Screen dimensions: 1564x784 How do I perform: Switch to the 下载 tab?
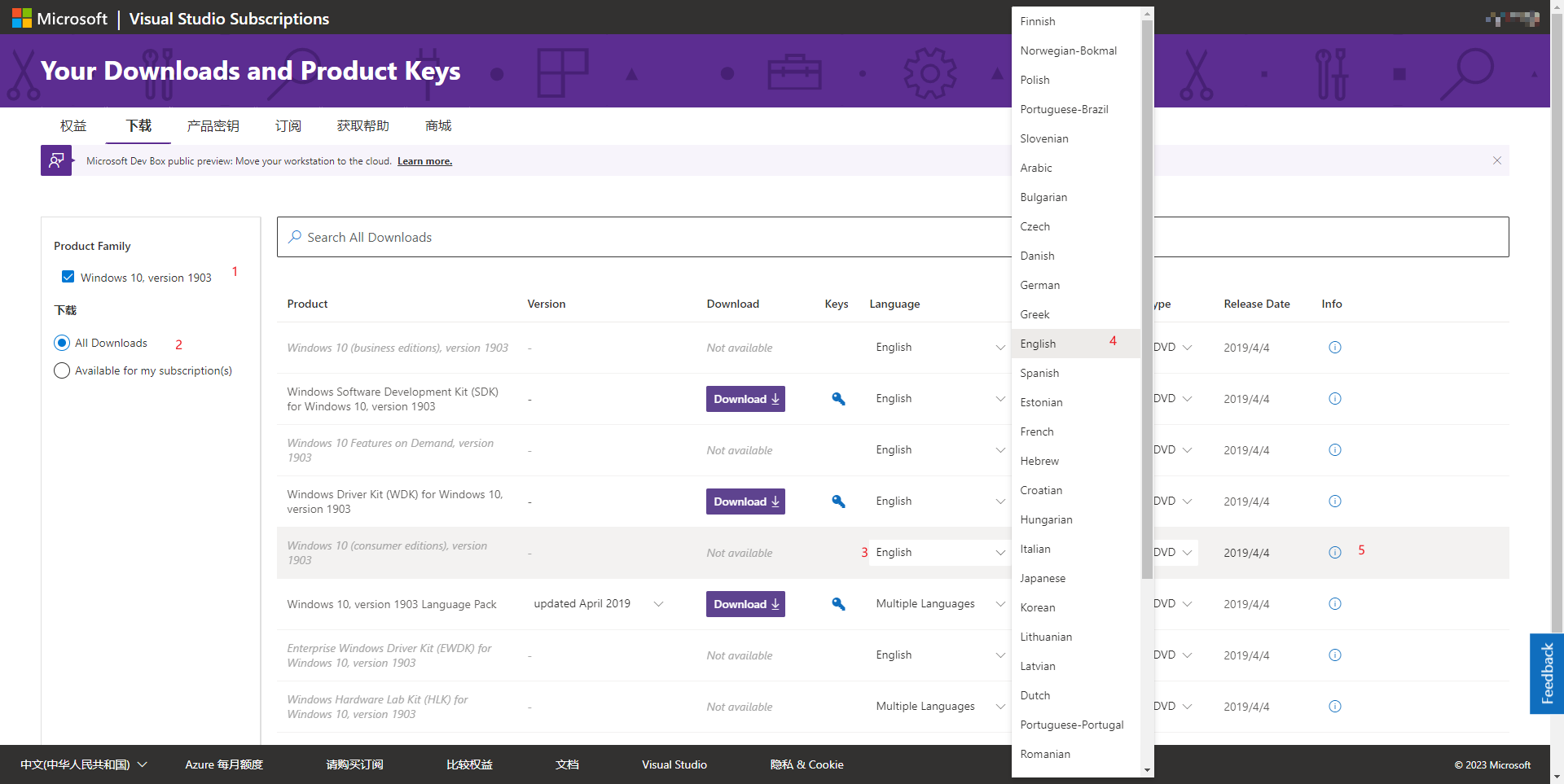coord(138,126)
